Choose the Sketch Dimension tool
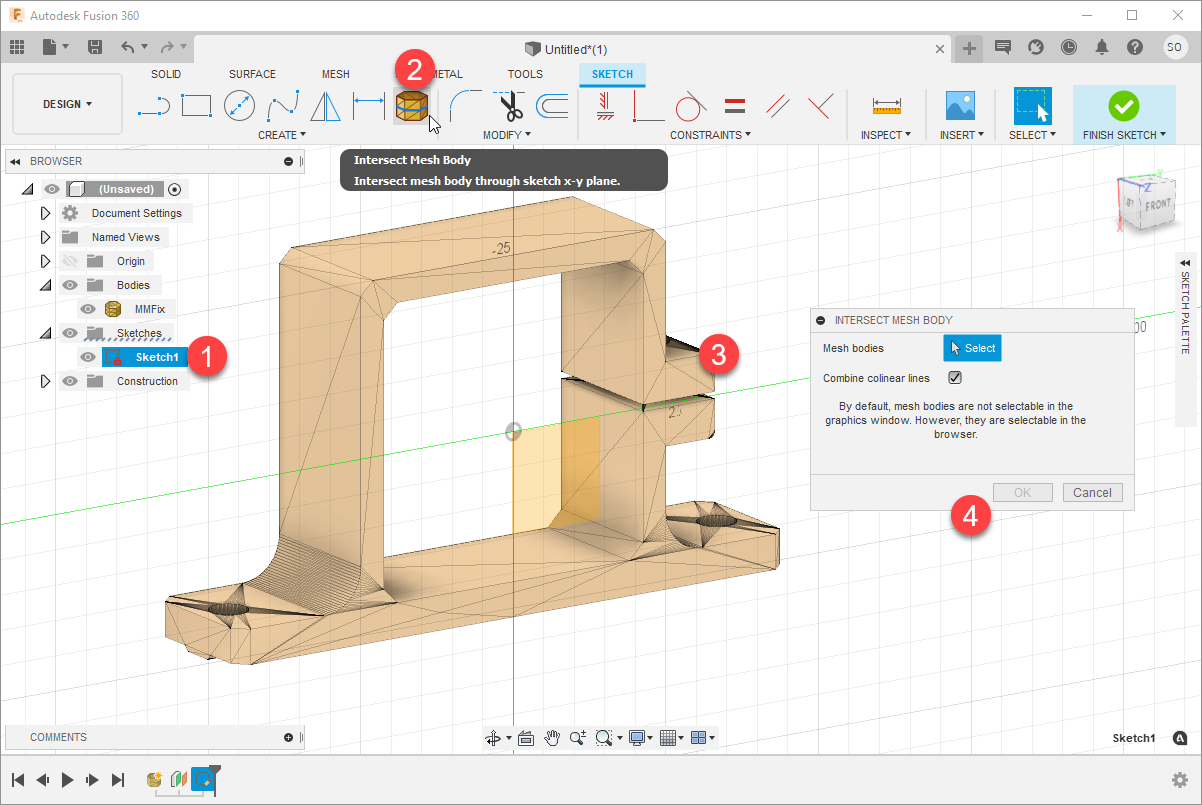The height and width of the screenshot is (805, 1202). coord(369,105)
